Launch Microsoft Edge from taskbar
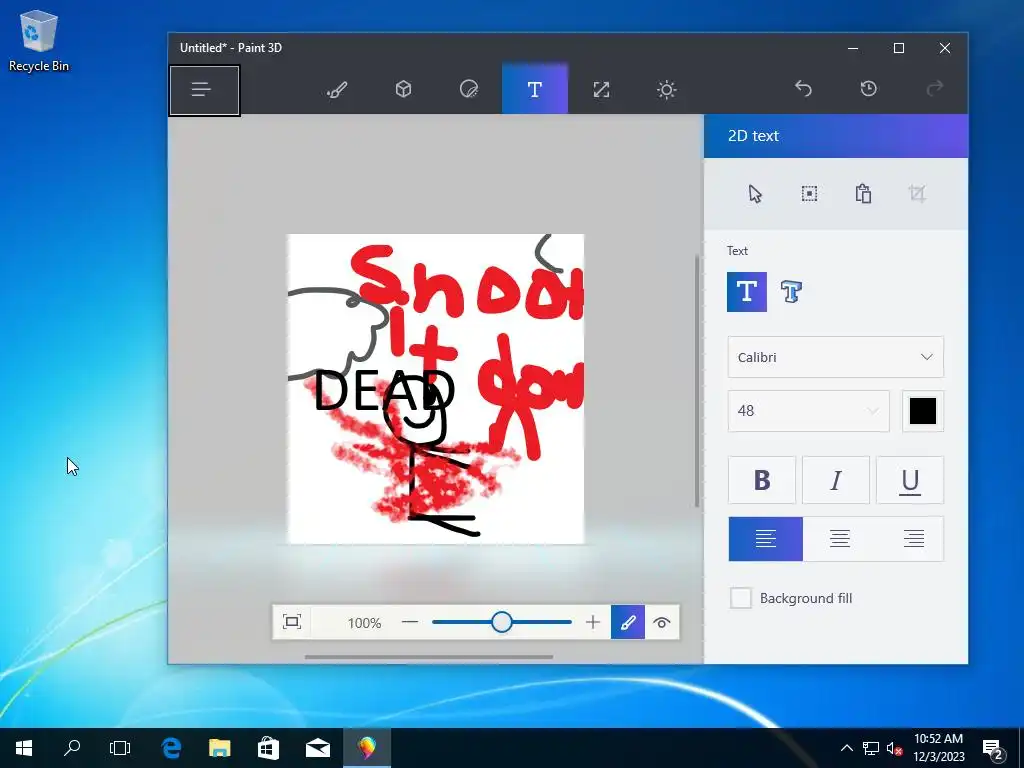1024x768 pixels. 171,748
